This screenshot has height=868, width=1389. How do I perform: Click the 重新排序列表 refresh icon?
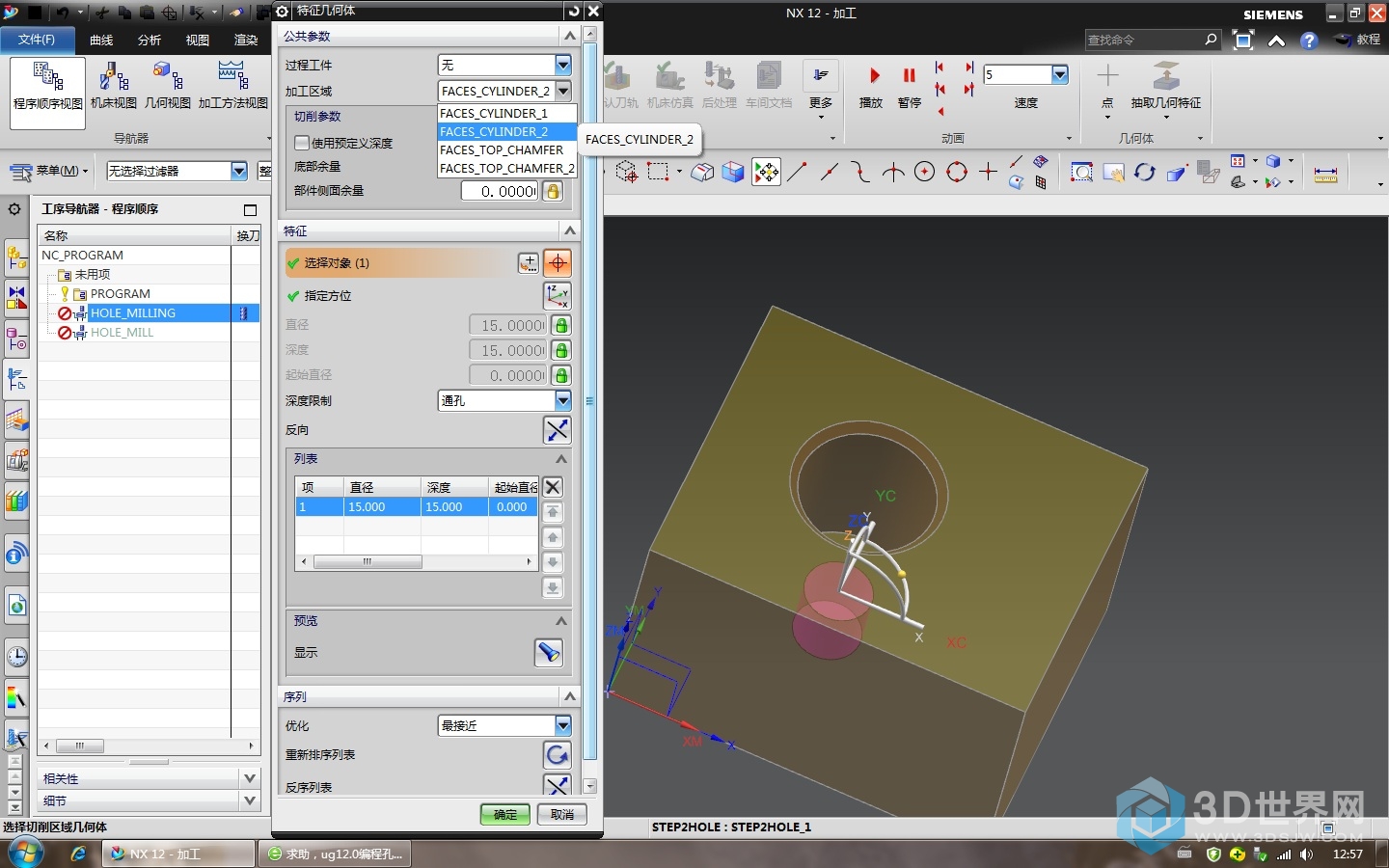click(x=558, y=755)
